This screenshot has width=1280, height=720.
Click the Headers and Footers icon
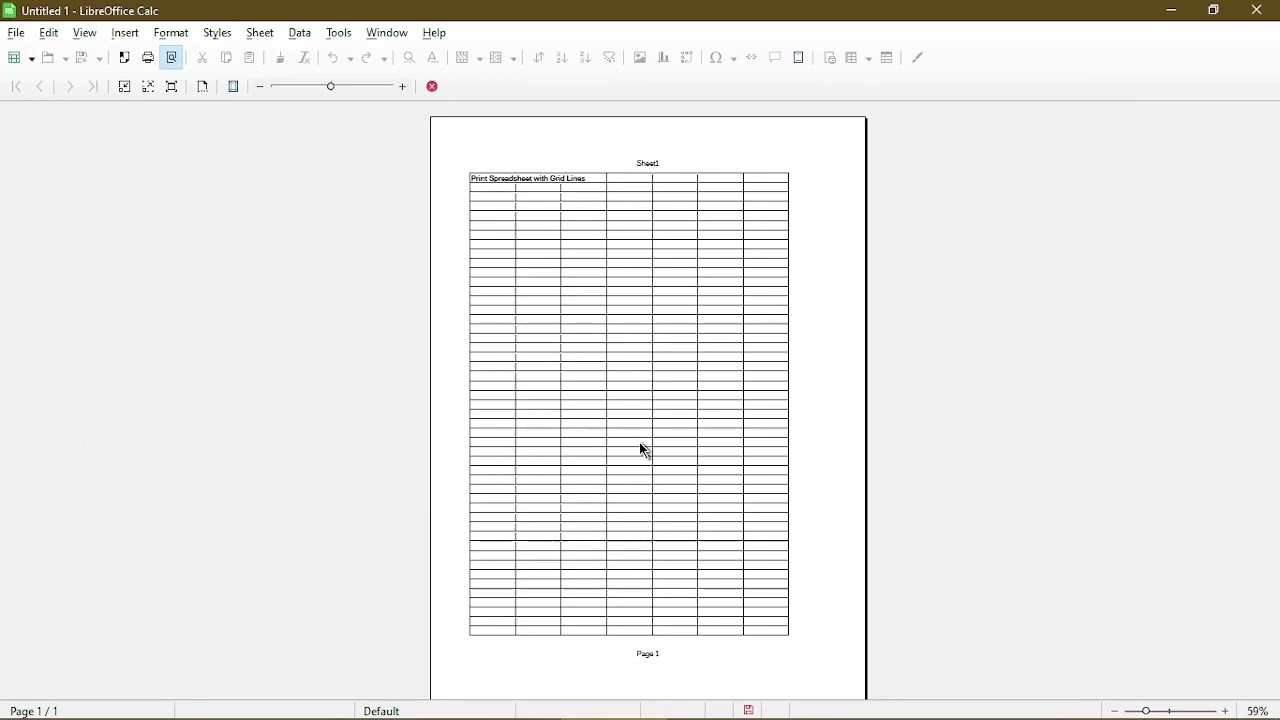800,58
